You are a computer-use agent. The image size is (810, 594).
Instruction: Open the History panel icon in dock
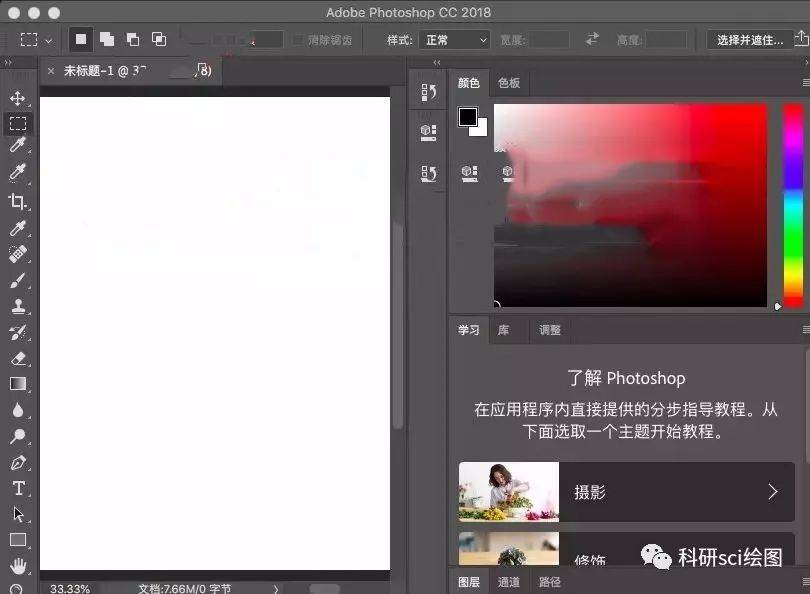point(428,93)
